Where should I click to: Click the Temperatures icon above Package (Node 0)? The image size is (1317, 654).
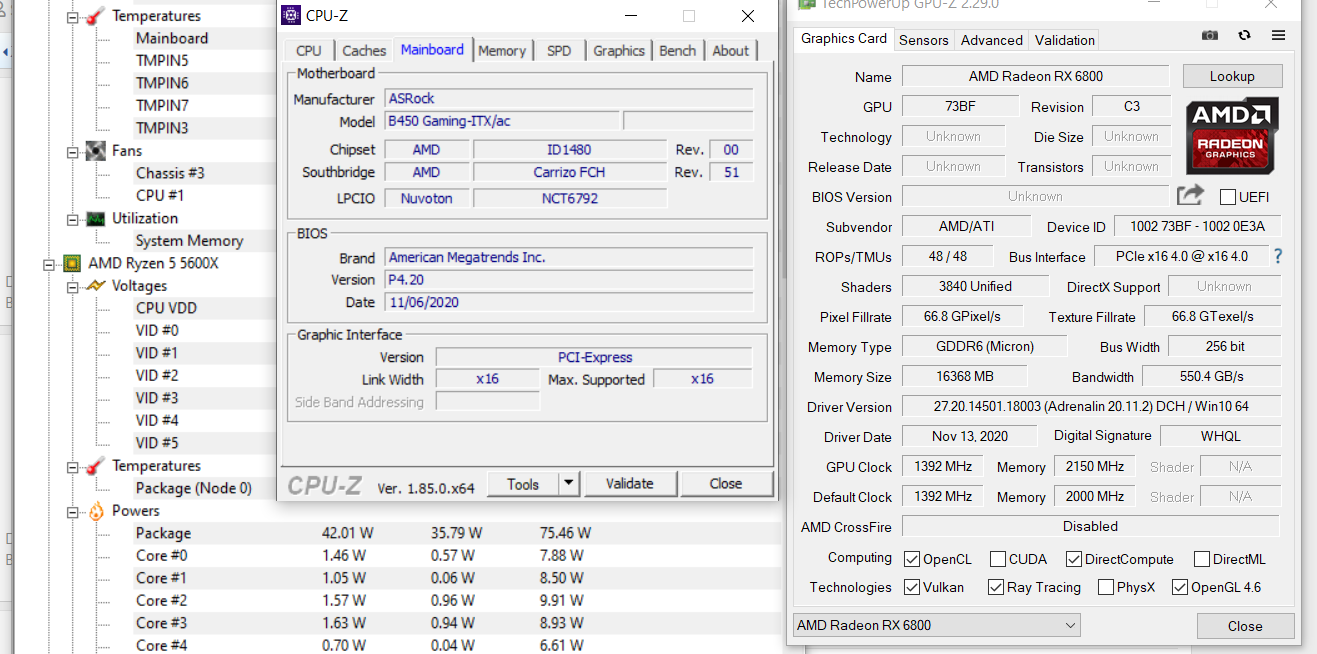pyautogui.click(x=96, y=466)
